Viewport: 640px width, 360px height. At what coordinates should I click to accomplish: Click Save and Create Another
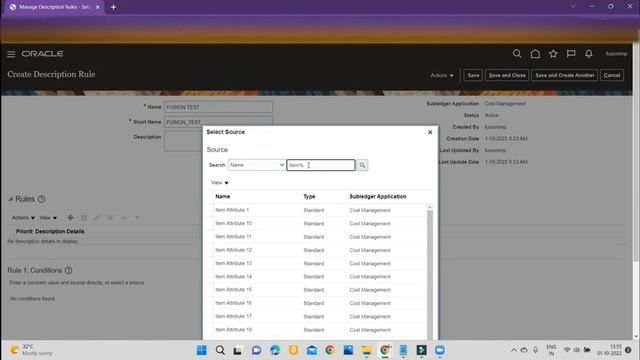point(564,75)
